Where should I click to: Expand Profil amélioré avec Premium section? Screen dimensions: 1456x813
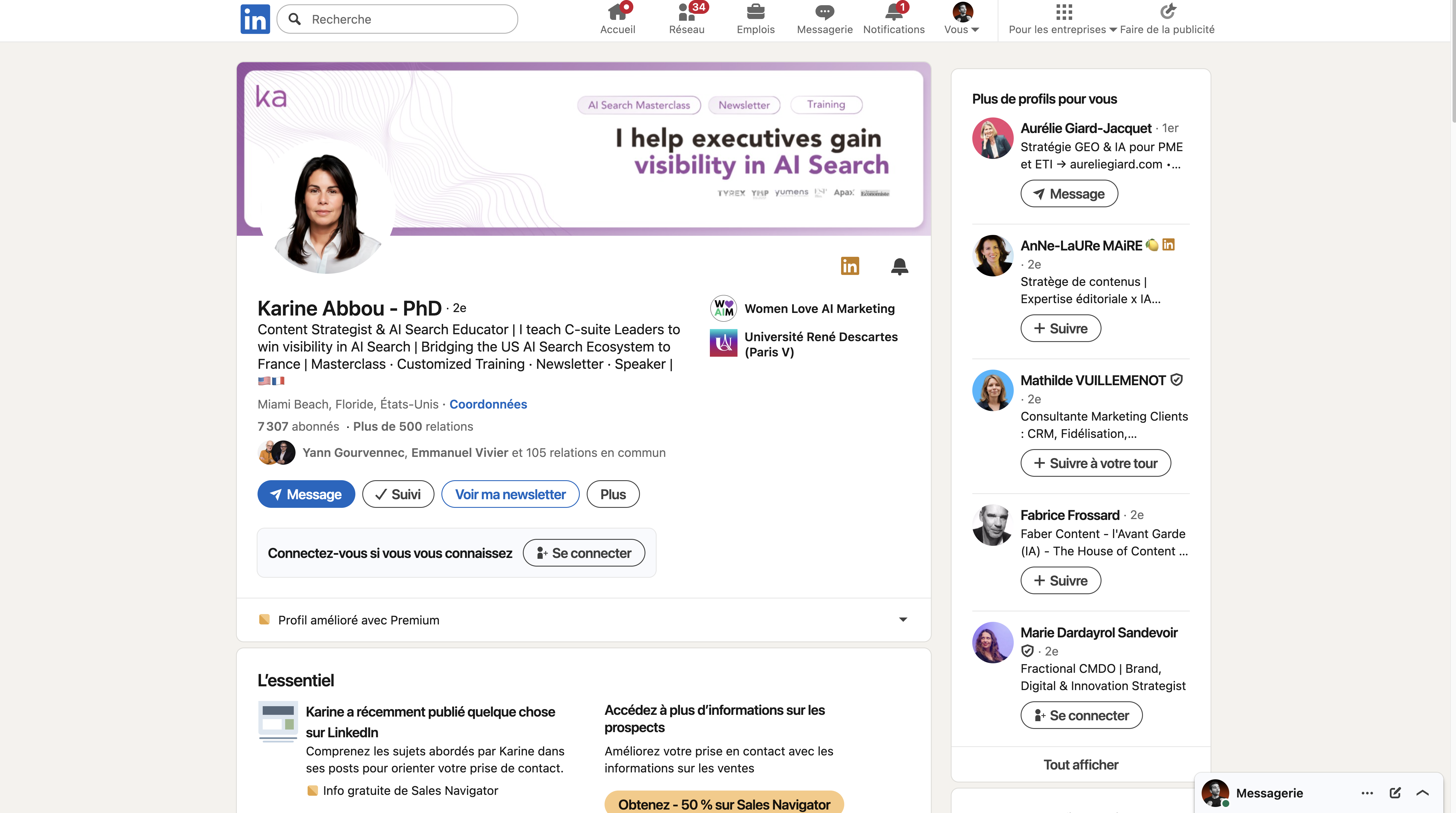(x=583, y=620)
